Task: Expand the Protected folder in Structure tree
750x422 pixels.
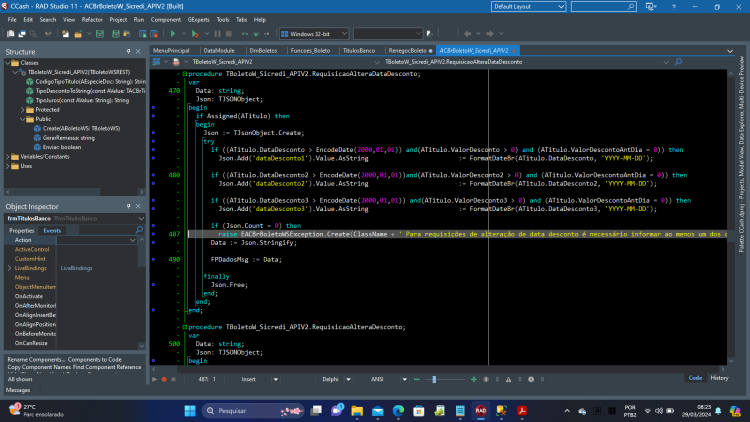Action: pyautogui.click(x=22, y=110)
